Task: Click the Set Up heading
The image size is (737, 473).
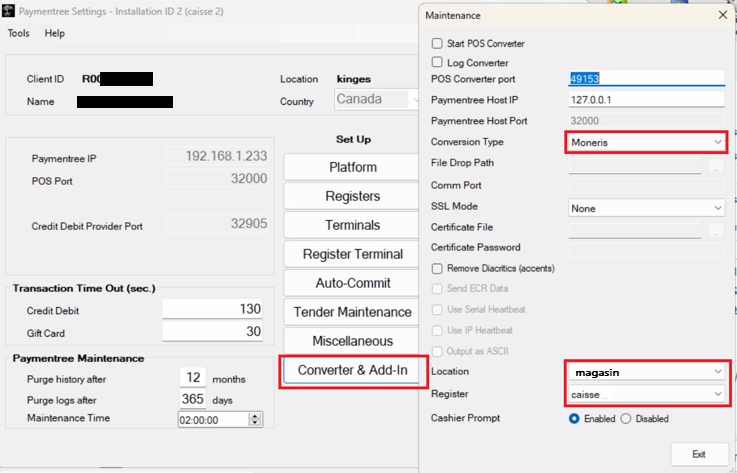Action: pos(353,139)
